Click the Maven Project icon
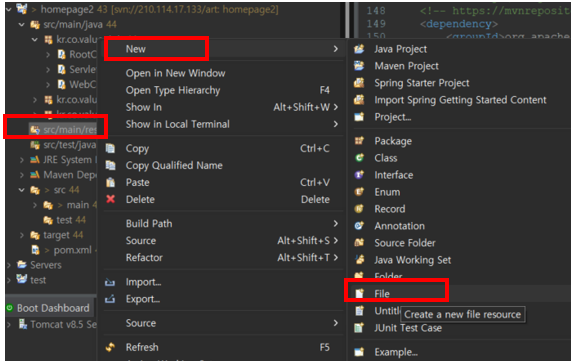The width and height of the screenshot is (571, 361). 359,66
